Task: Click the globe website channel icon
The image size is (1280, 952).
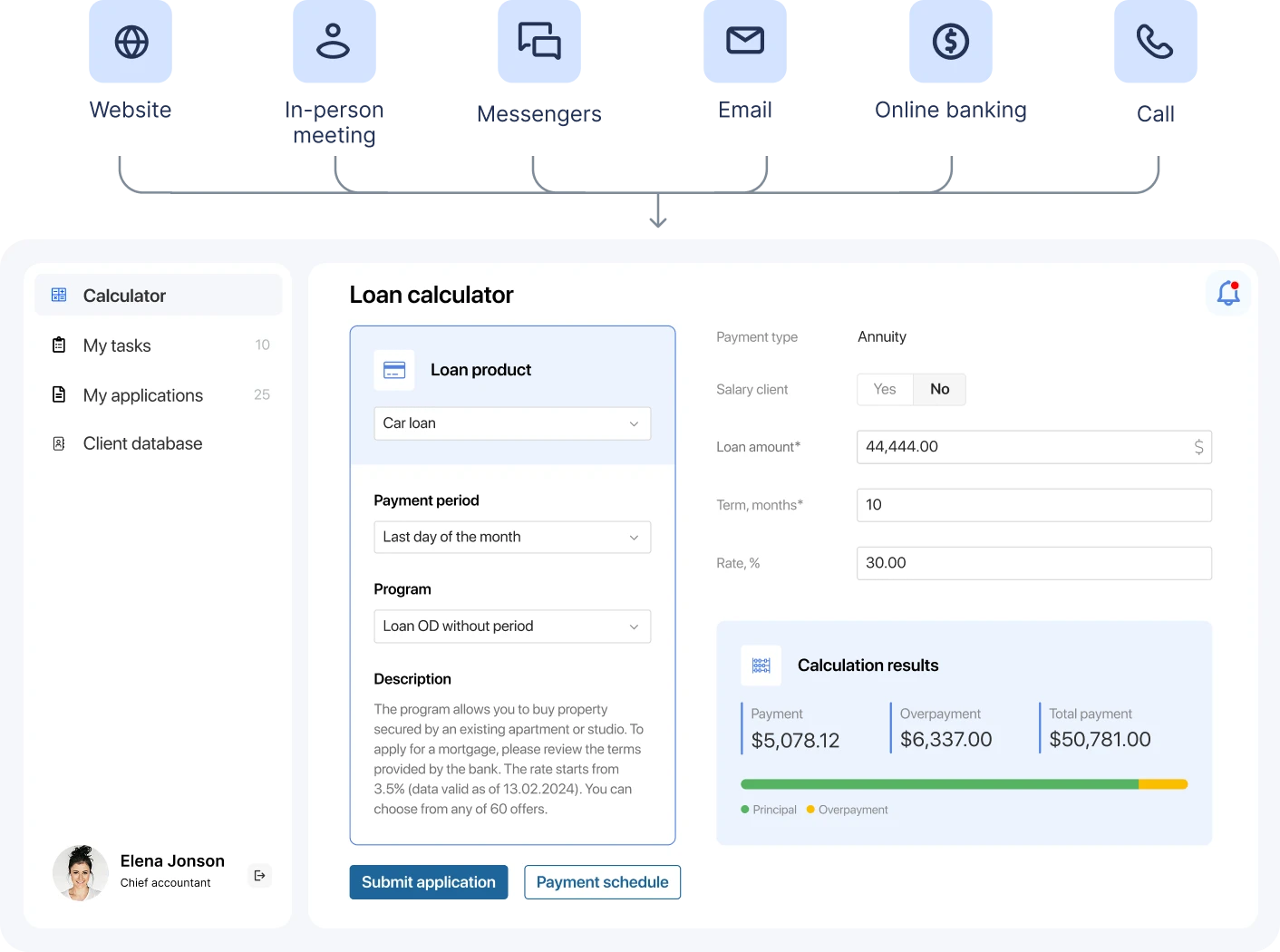Action: click(131, 43)
